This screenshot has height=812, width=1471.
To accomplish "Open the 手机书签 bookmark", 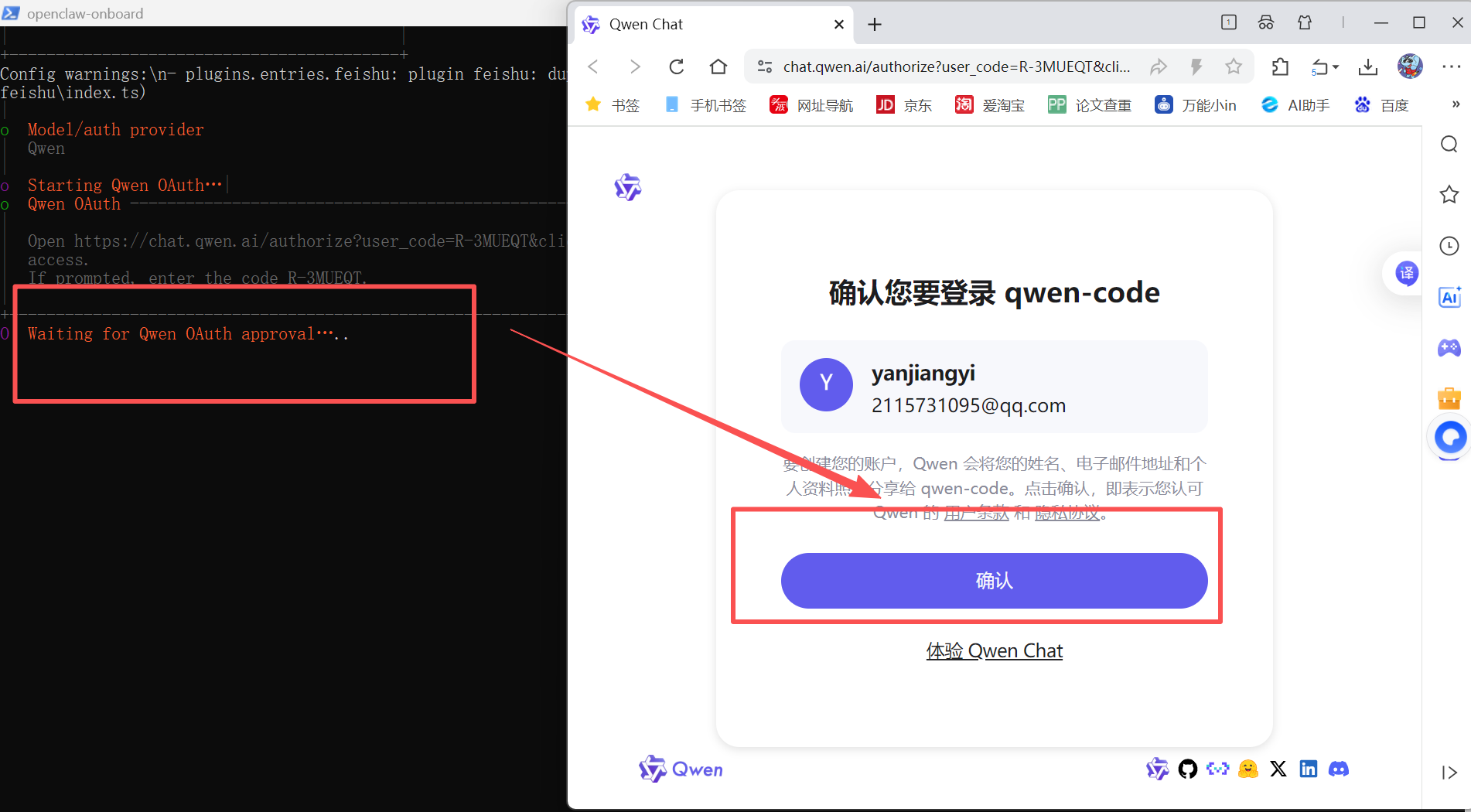I will click(705, 105).
